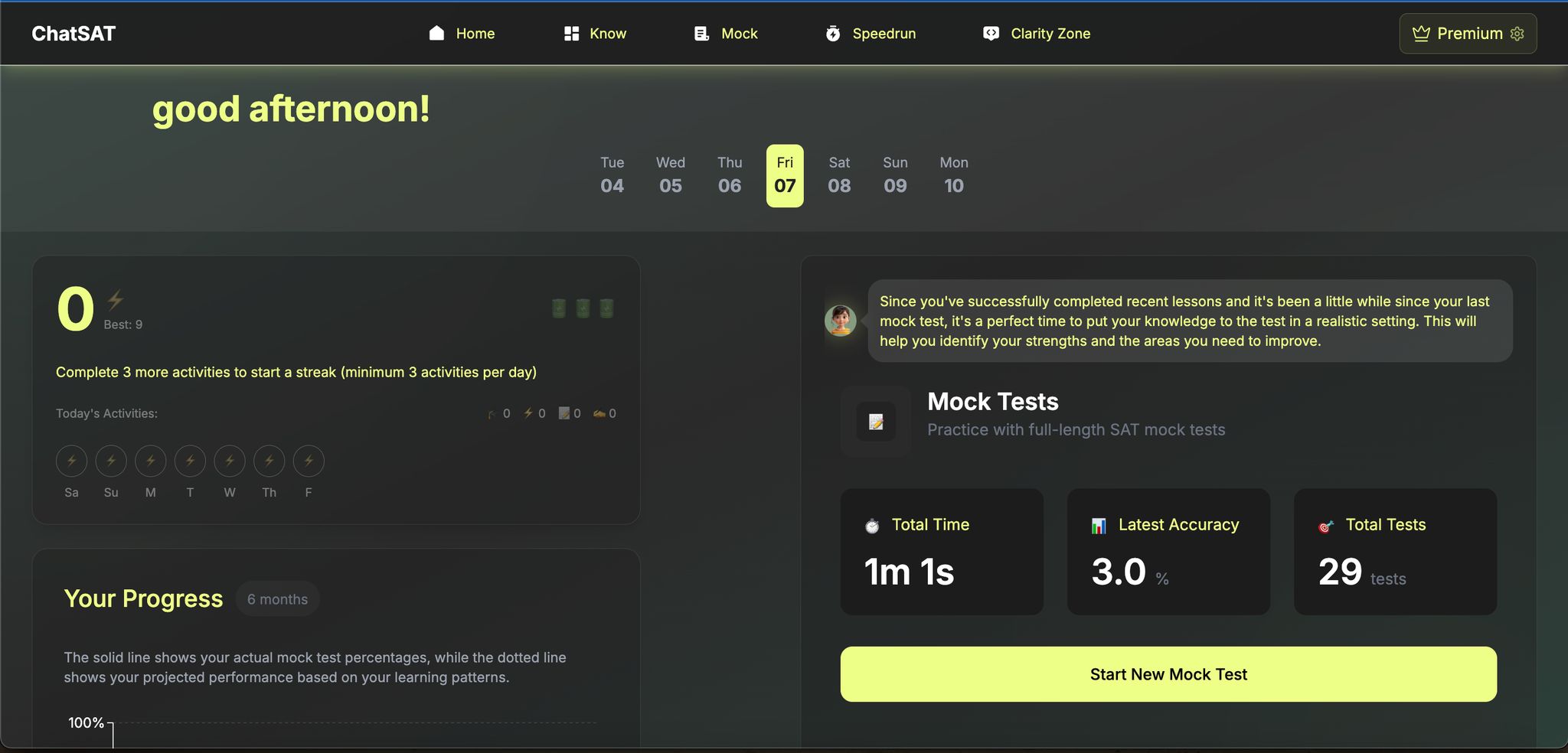Click the tutor avatar icon
The height and width of the screenshot is (753, 1568).
(840, 320)
